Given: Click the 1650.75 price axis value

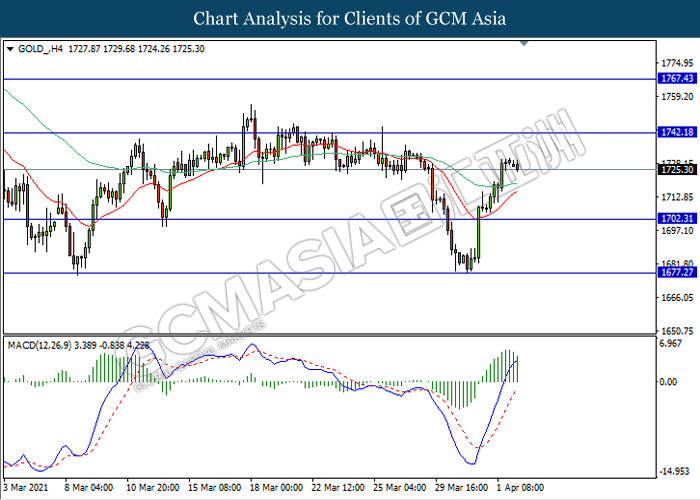Looking at the screenshot, I should (677, 331).
